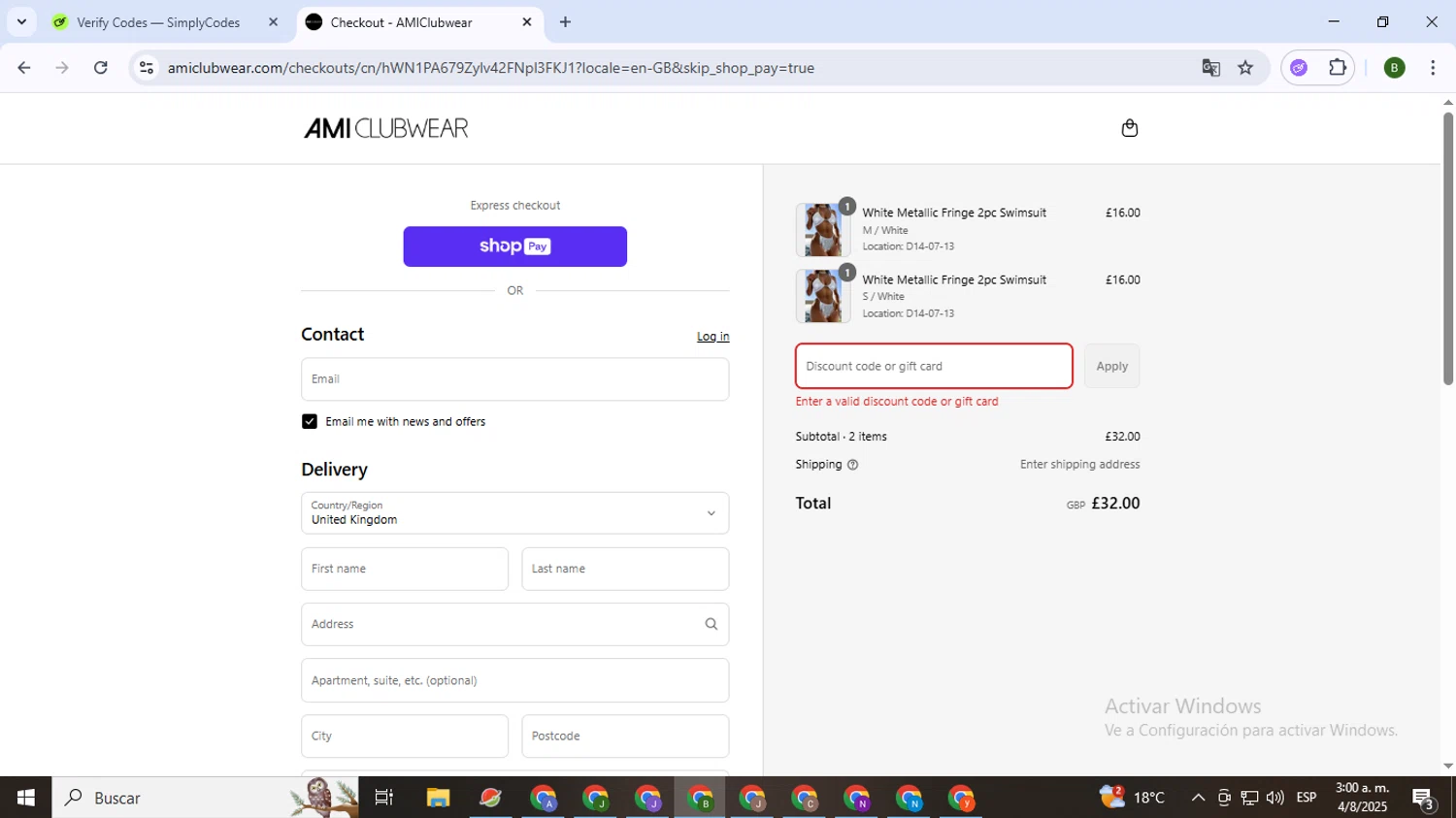The height and width of the screenshot is (818, 1456).
Task: Close the Verify Codes tab
Action: point(273,21)
